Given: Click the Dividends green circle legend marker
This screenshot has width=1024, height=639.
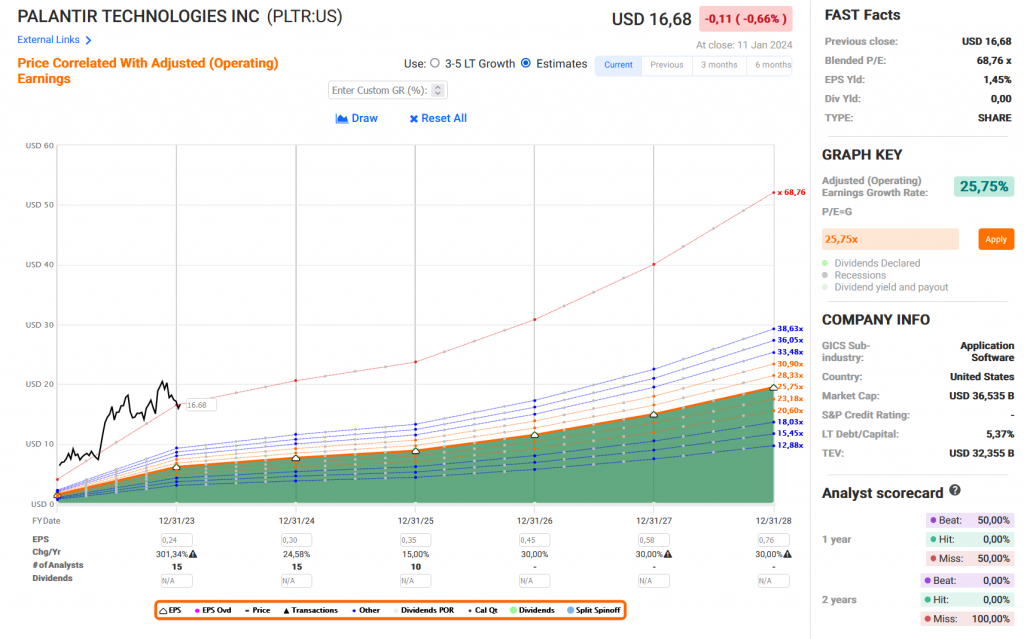Looking at the screenshot, I should pyautogui.click(x=515, y=609).
